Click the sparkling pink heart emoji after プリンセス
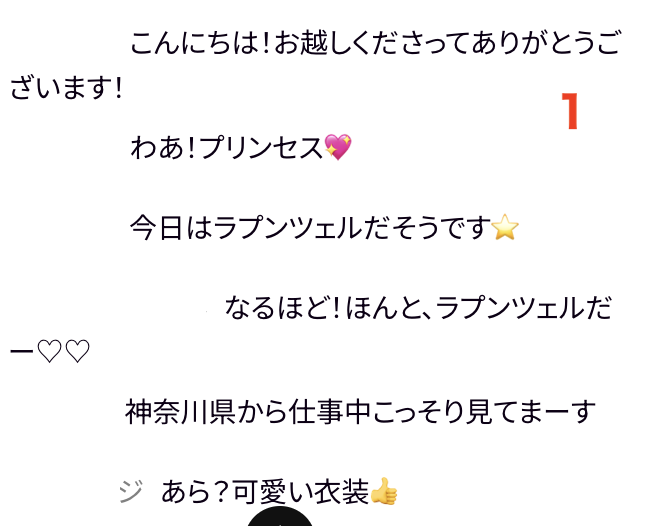 click(338, 147)
